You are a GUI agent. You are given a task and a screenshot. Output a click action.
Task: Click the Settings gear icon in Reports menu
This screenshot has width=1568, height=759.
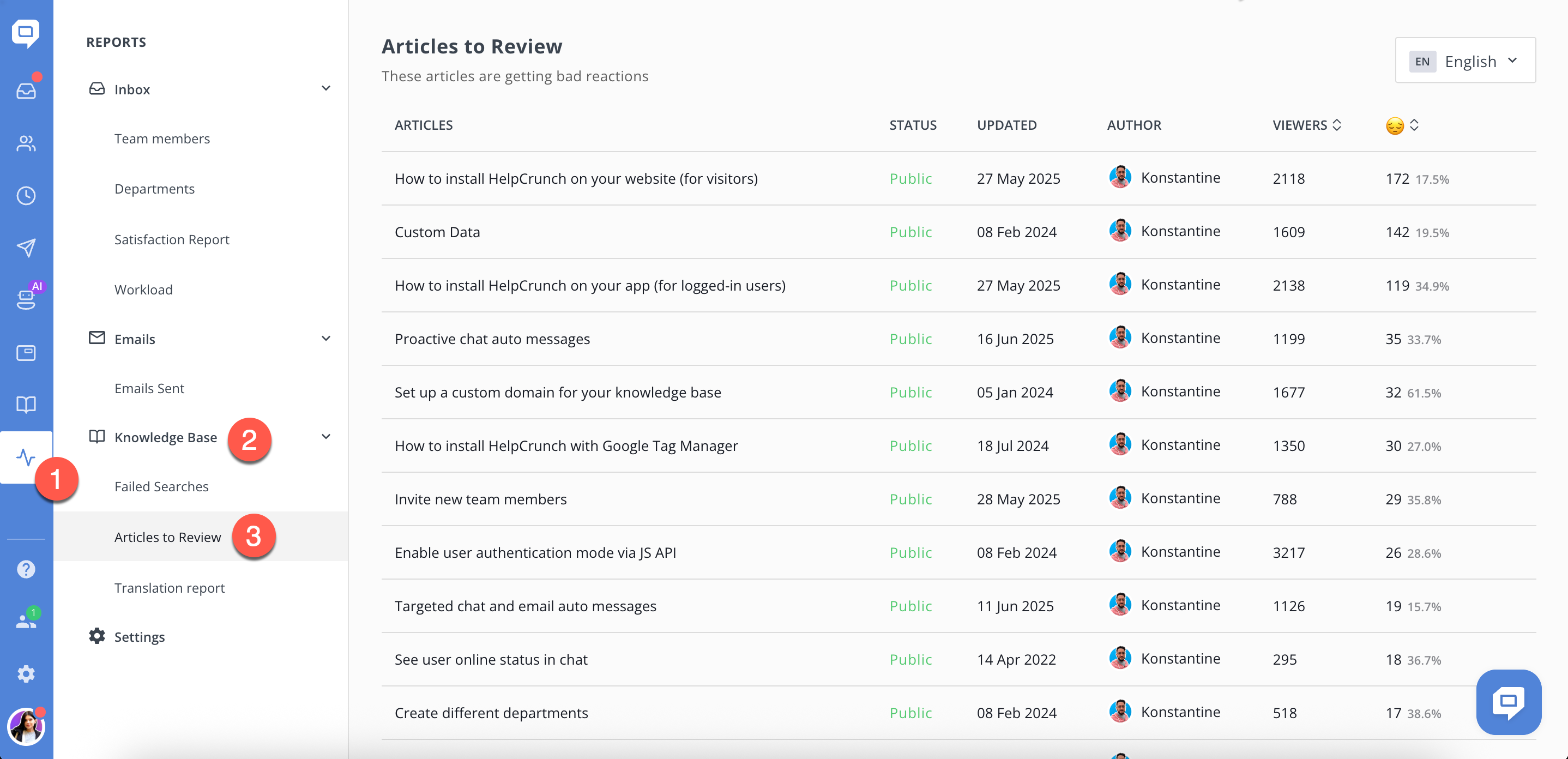97,636
